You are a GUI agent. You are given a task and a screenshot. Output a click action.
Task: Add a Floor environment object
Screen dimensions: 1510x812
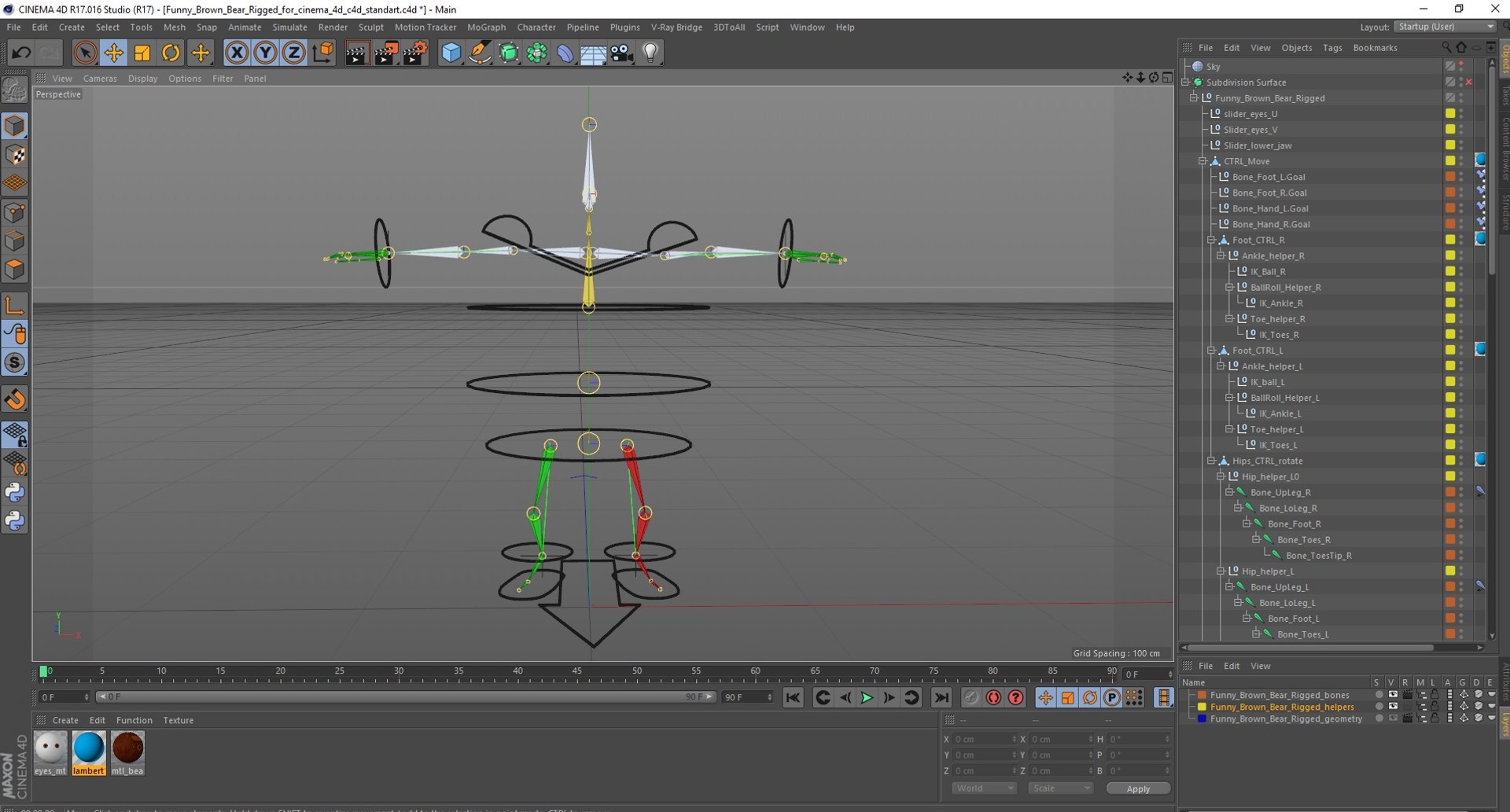(x=594, y=53)
